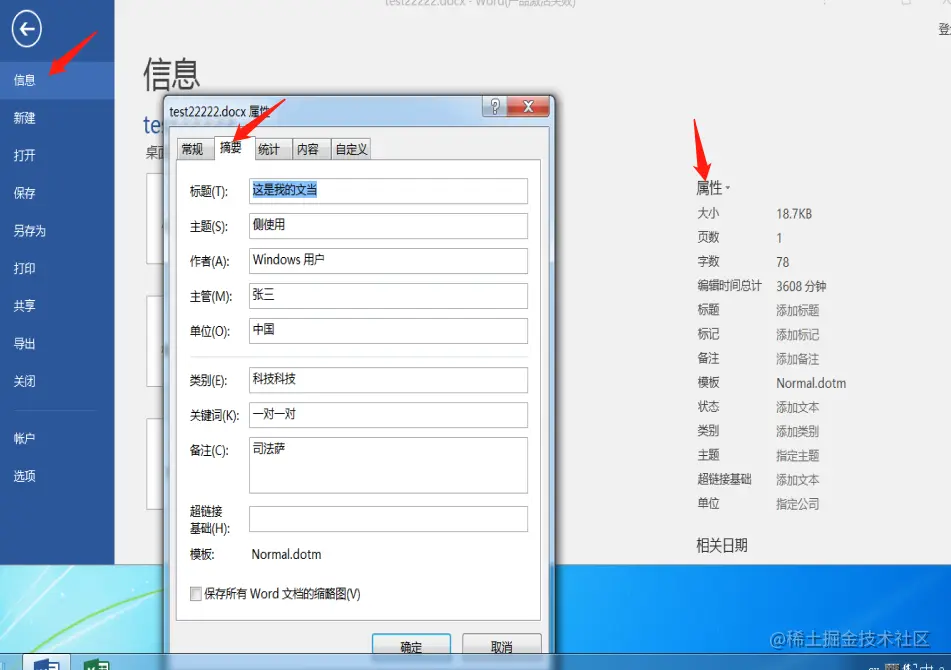Select 另存为 in the sidebar
Viewport: 951px width, 670px height.
pos(57,230)
